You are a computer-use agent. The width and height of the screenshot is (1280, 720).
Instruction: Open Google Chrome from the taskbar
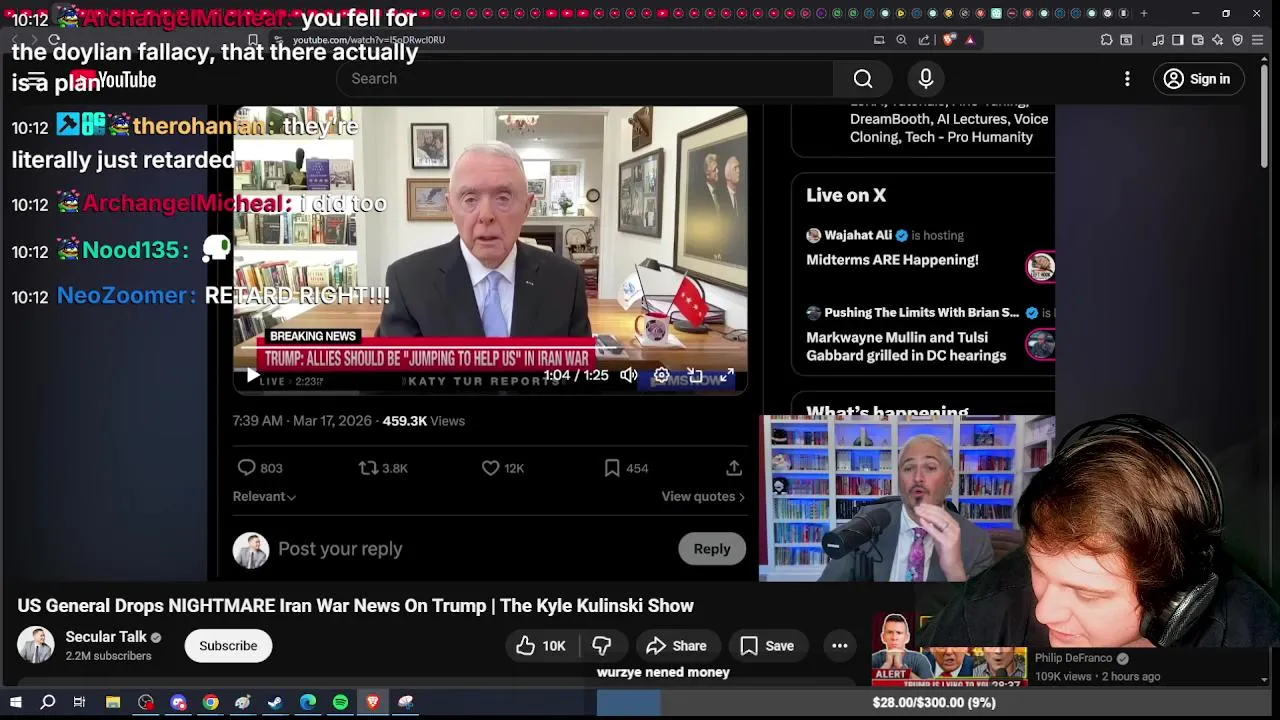210,703
